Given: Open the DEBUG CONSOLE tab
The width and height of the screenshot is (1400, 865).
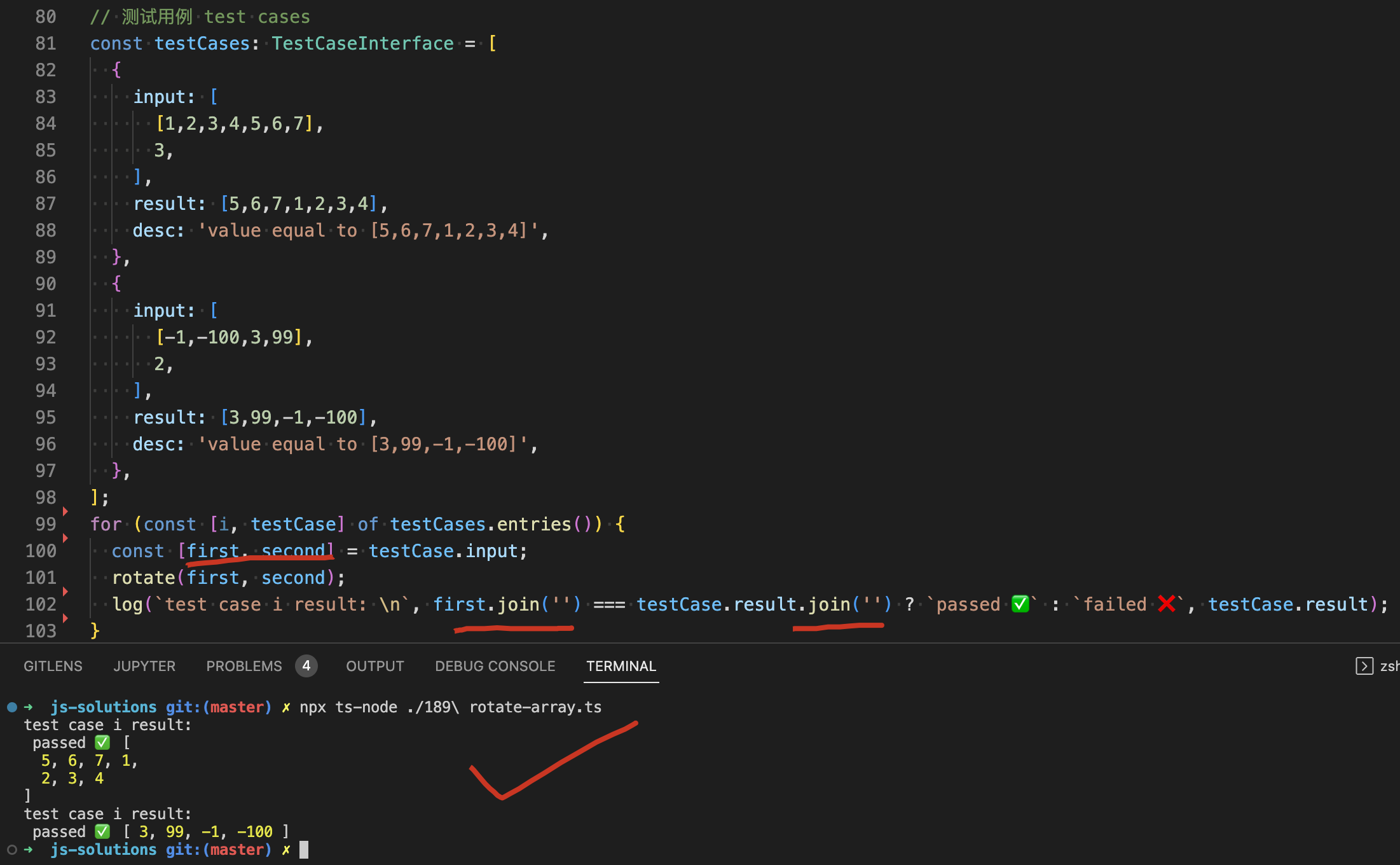Looking at the screenshot, I should [x=495, y=666].
